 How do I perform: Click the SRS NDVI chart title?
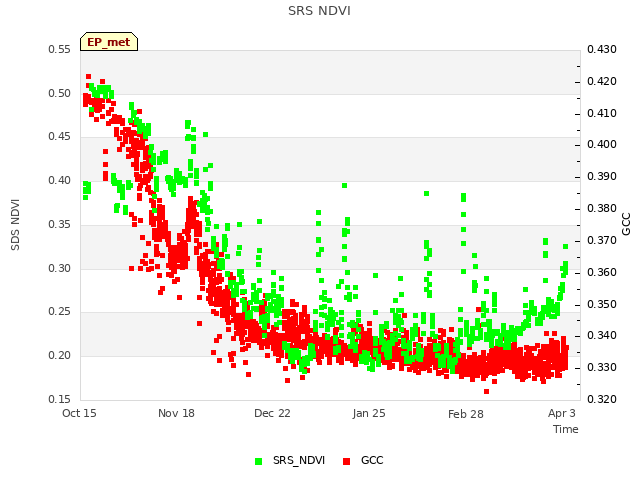coord(319,11)
